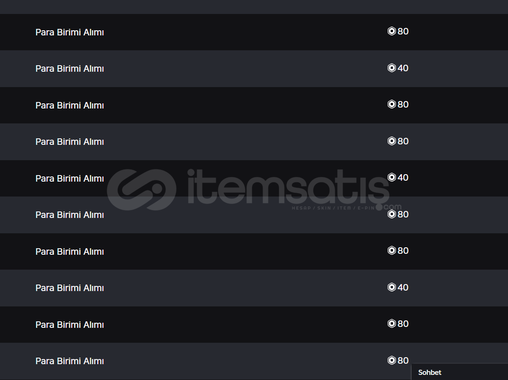Click the coin icon in the second row

(391, 68)
